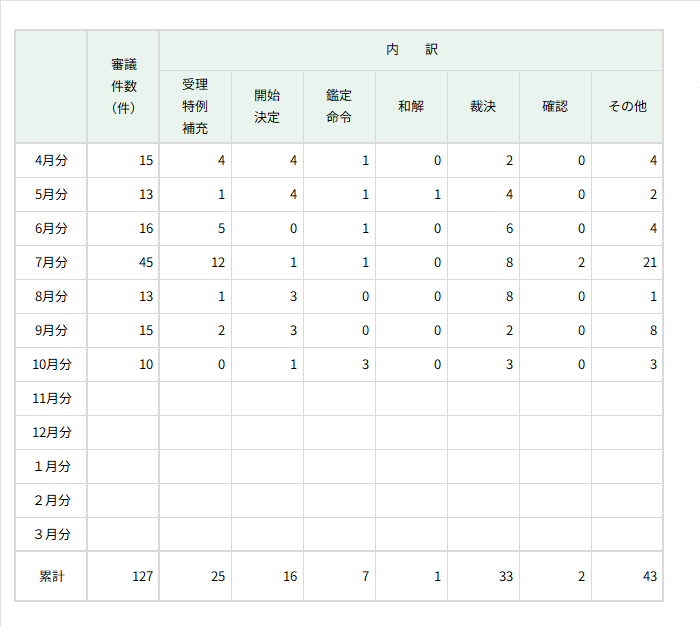Click the 7月分 row label
The height and width of the screenshot is (626, 700).
(51, 262)
